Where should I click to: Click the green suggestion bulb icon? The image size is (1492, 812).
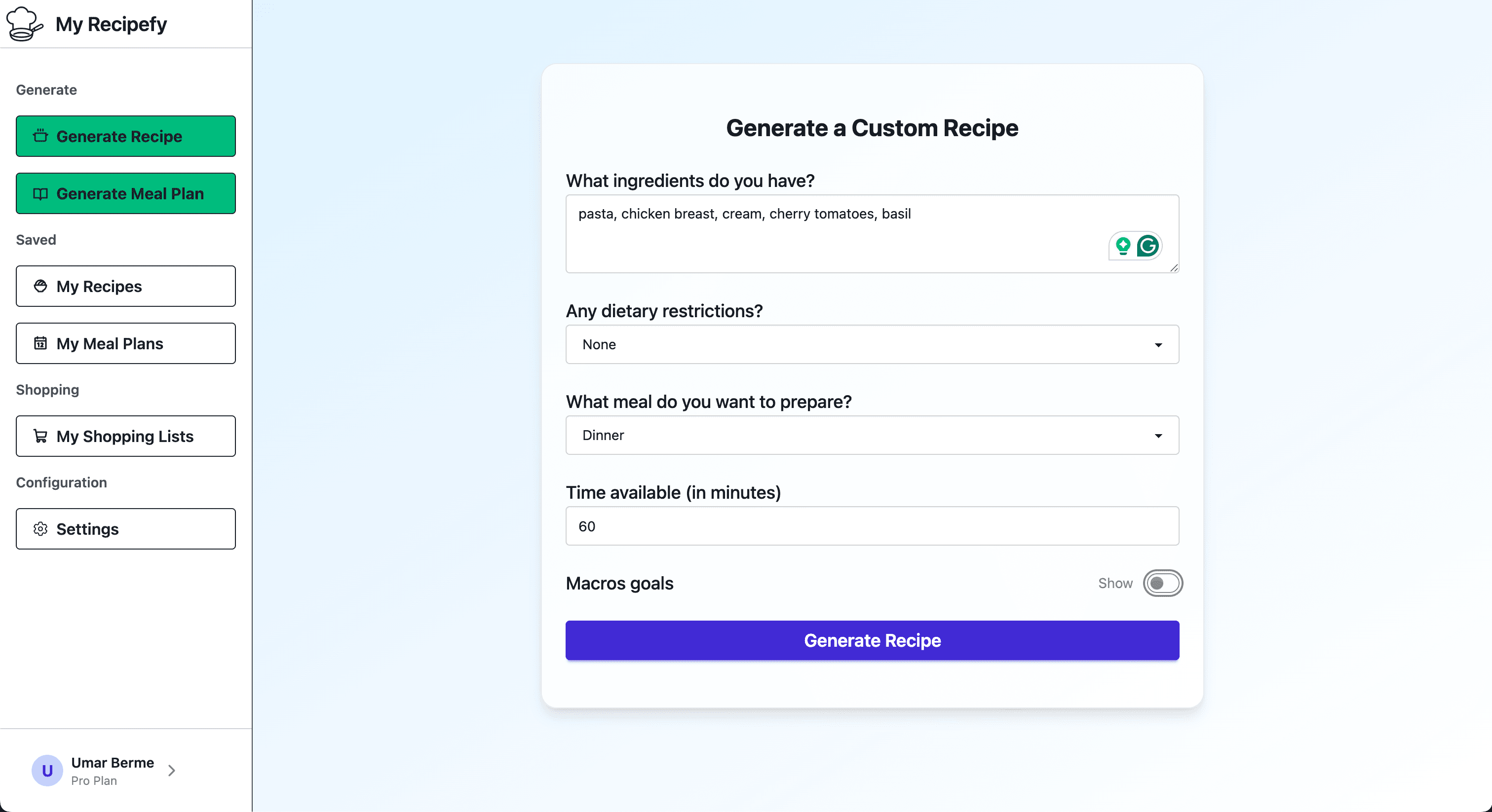click(1122, 245)
